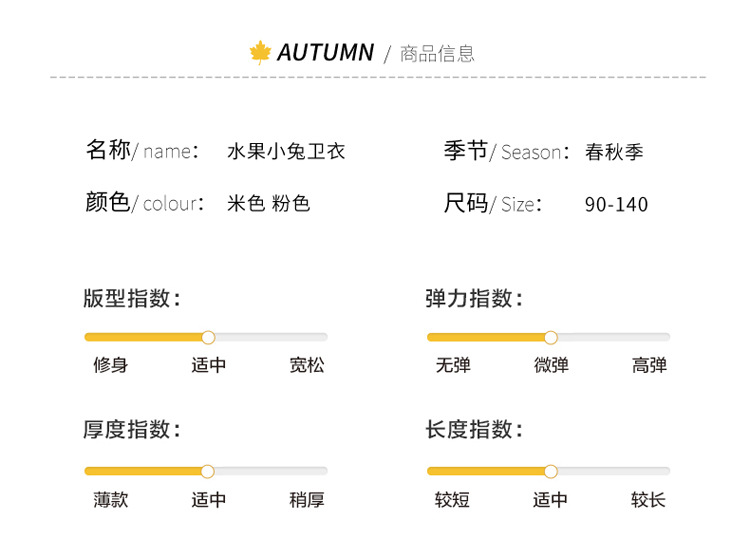Select the 薄款 thickness label
Image resolution: width=750 pixels, height=556 pixels.
(x=111, y=499)
